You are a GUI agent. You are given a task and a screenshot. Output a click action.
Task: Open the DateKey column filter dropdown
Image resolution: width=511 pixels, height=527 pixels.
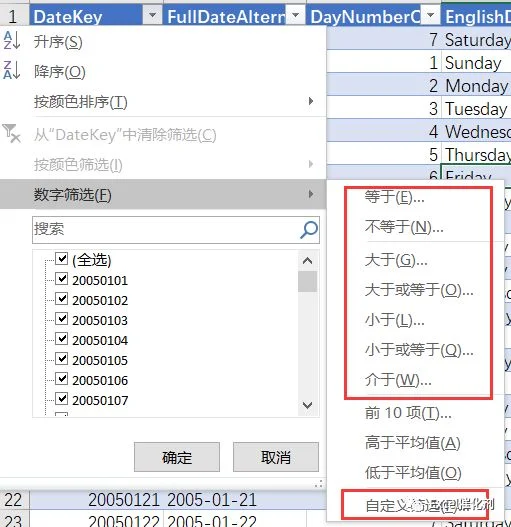click(x=152, y=15)
